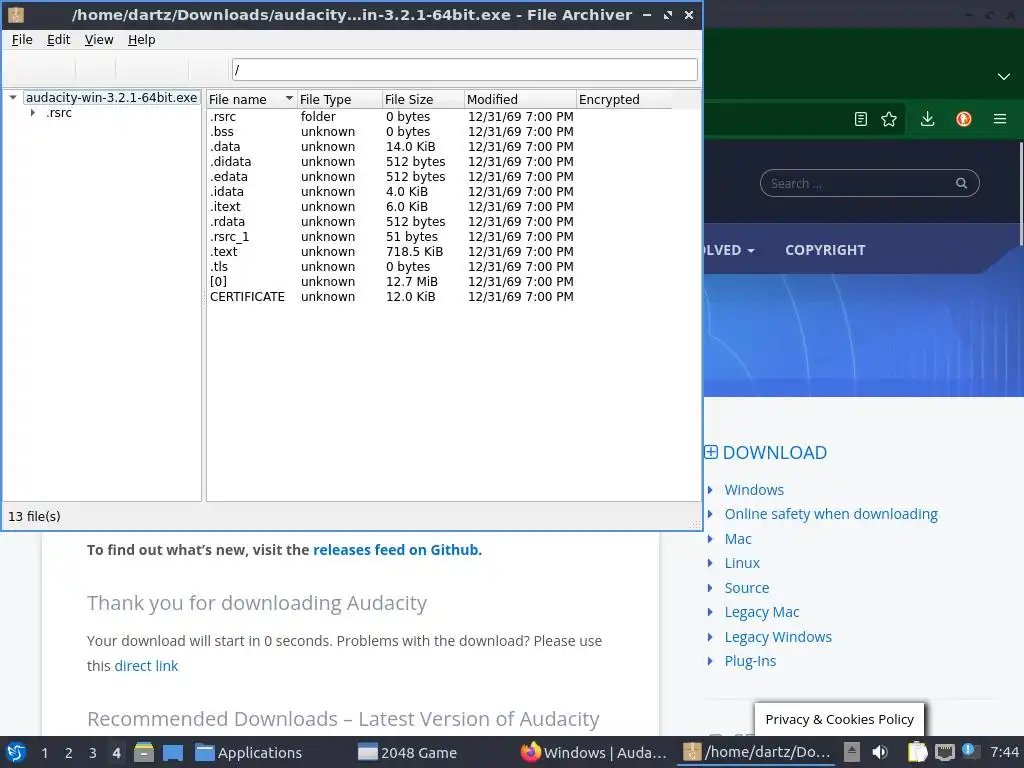Open file manager icon in taskbar

click(144, 752)
